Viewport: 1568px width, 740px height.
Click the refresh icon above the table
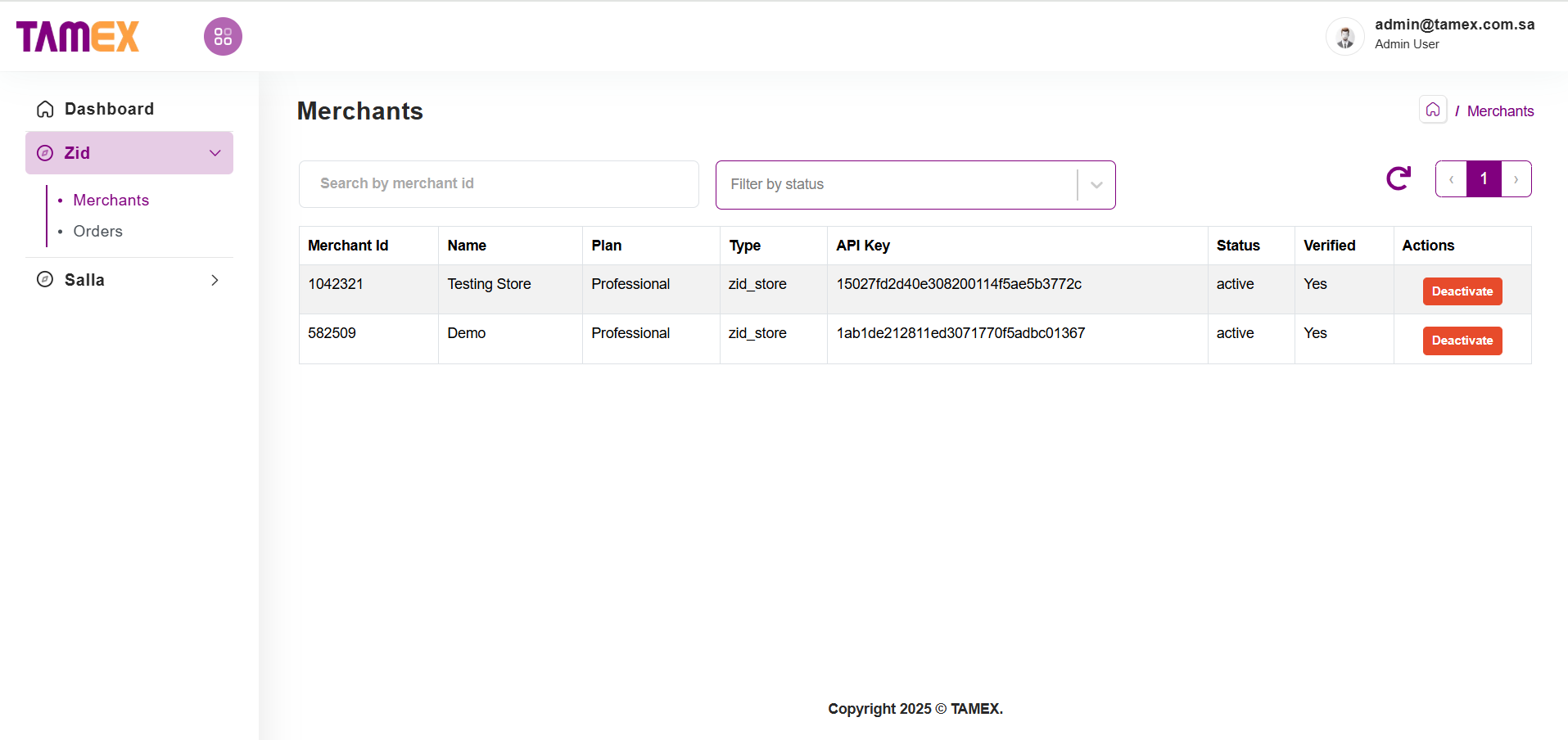click(1398, 178)
